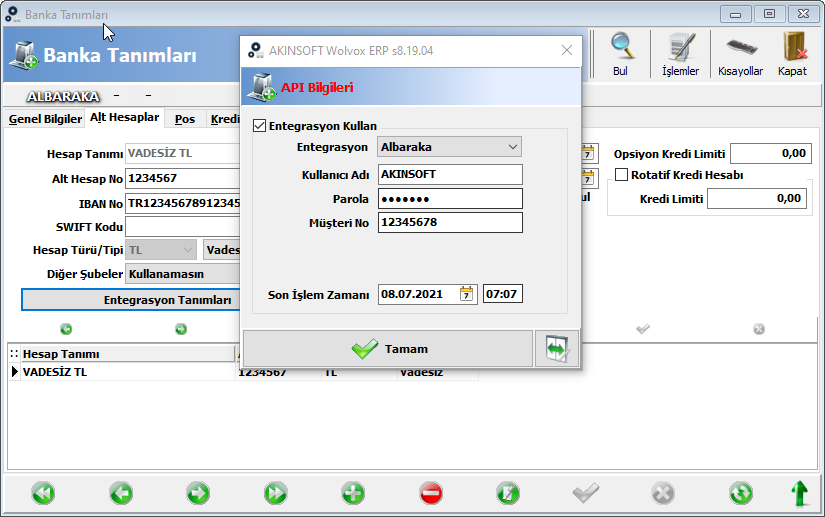Click the Entegrasyon Tanımları button

(130, 300)
